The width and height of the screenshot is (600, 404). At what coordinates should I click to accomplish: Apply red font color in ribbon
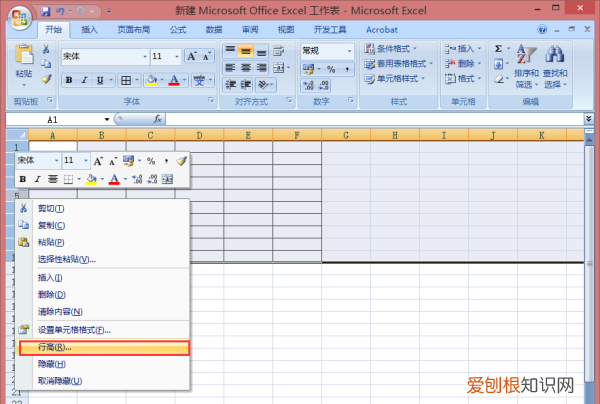point(174,80)
